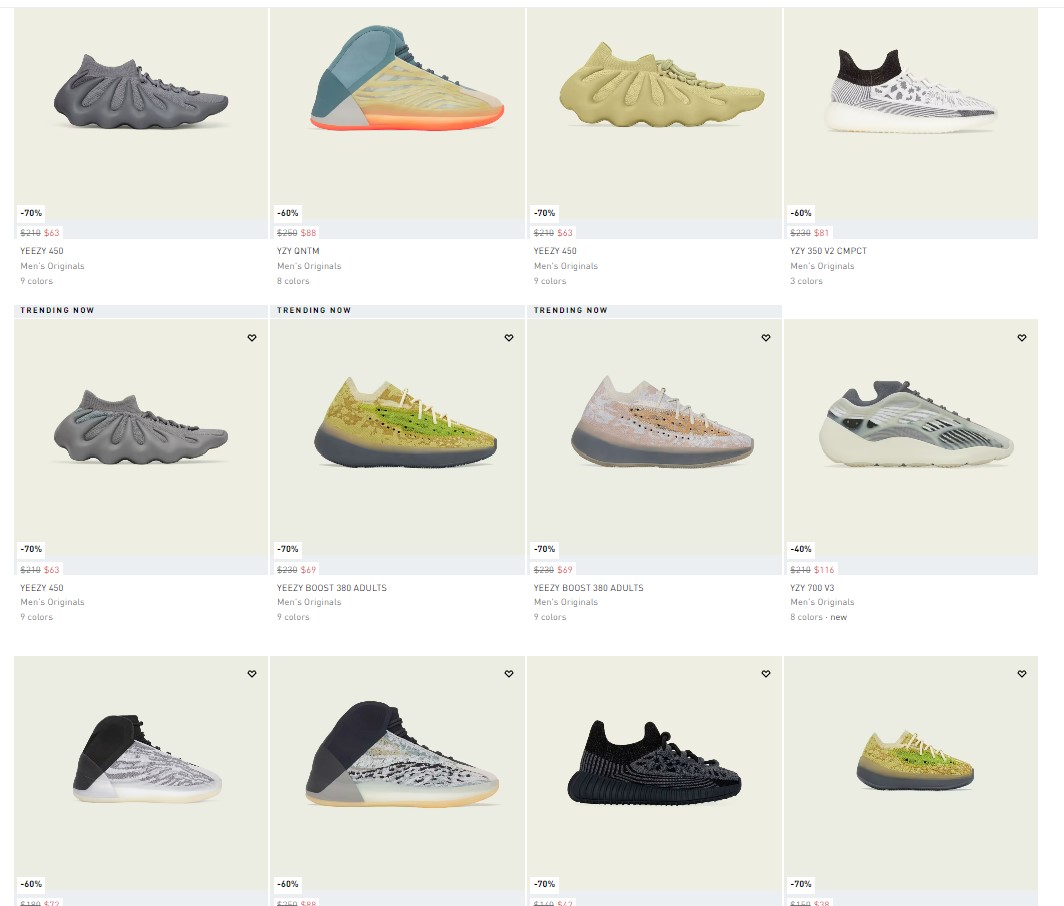The height and width of the screenshot is (906, 1064).
Task: Click heart on black high-top with orange sole
Action: 509,674
